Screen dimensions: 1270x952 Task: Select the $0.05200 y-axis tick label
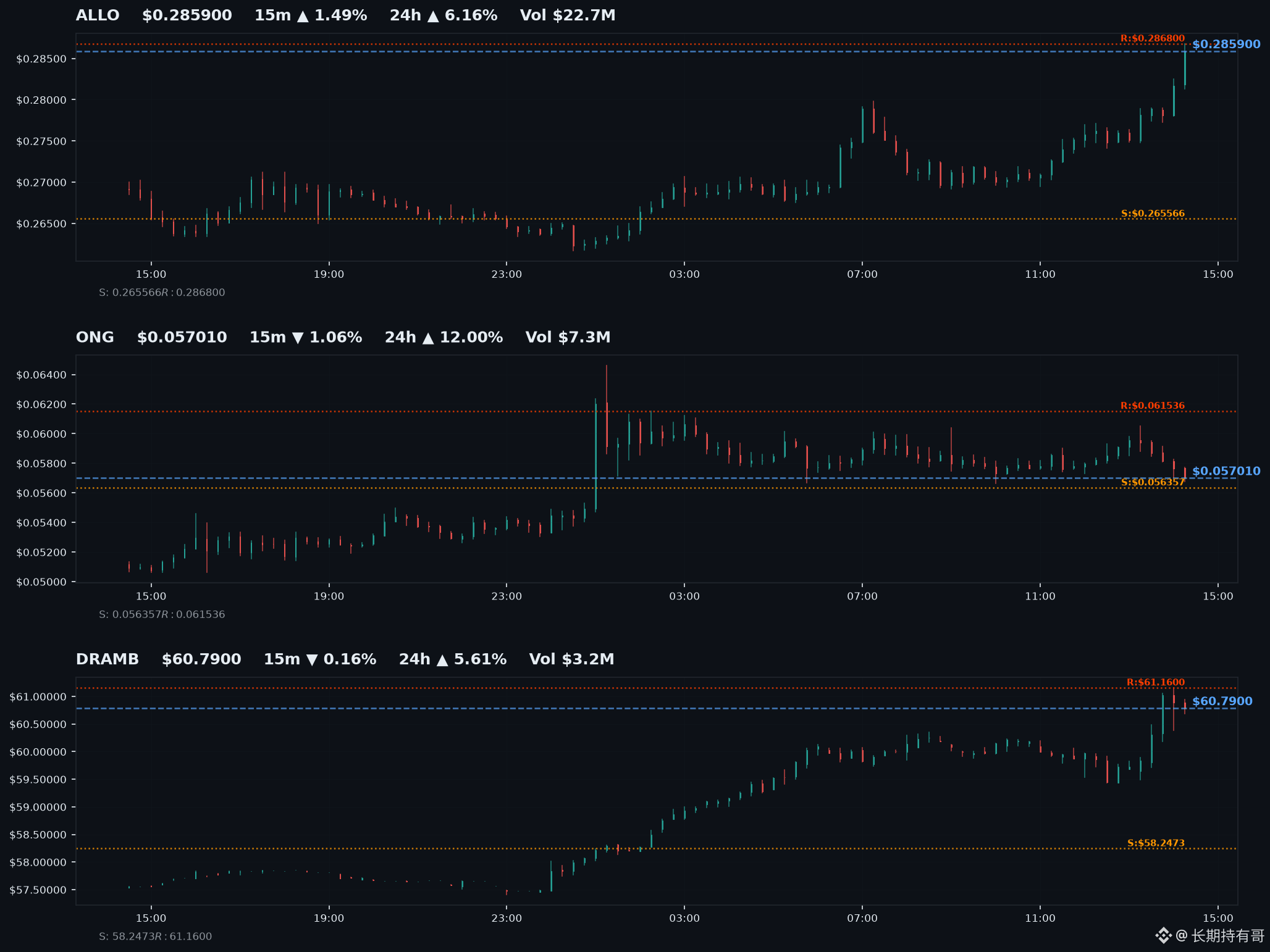click(41, 553)
